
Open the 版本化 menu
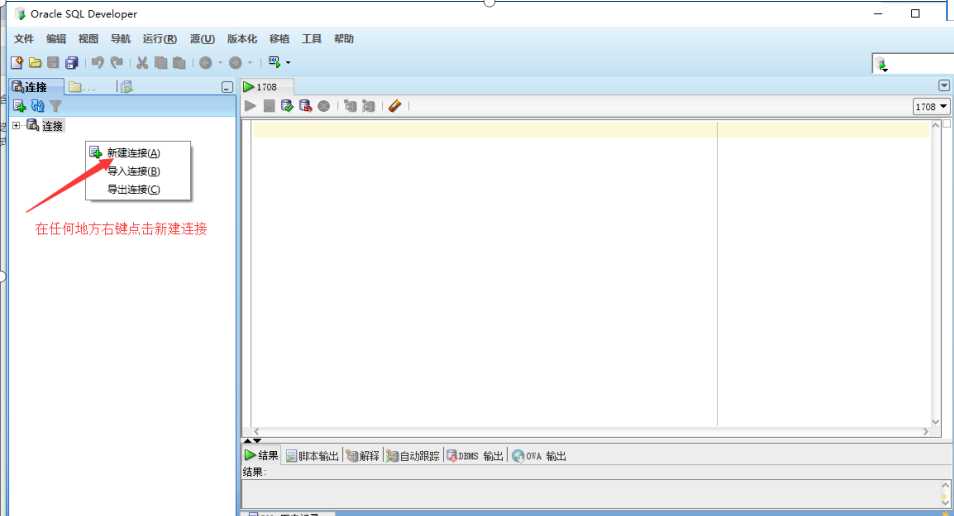pos(242,38)
